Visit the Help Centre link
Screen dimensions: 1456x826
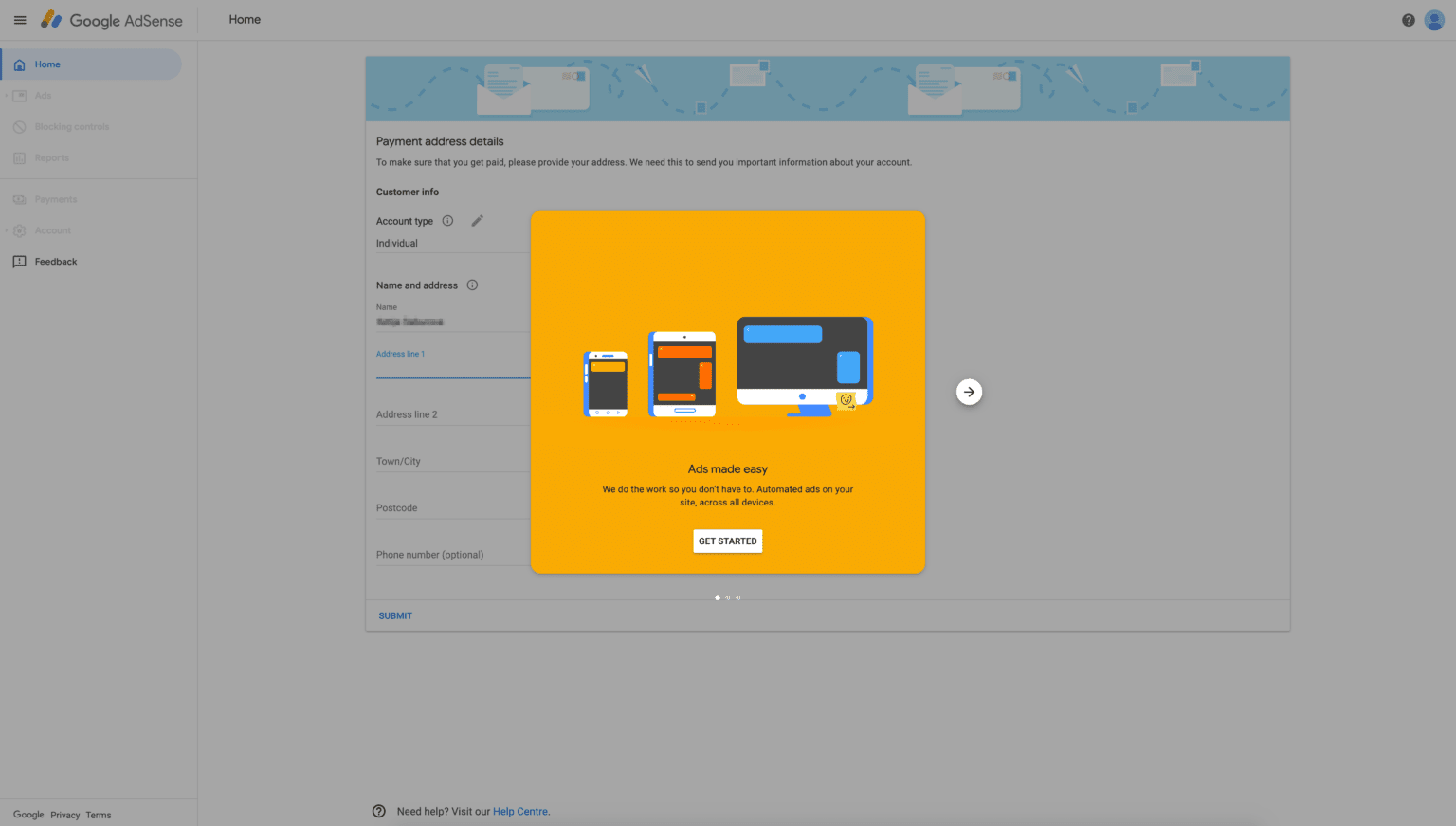coord(519,811)
